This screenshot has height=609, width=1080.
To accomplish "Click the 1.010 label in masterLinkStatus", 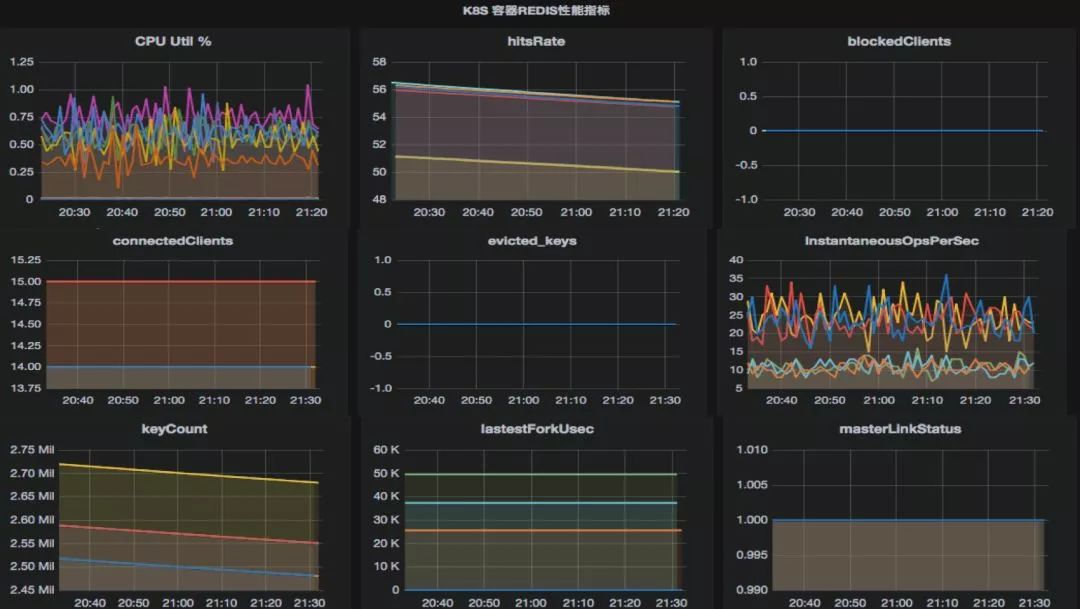I will point(751,450).
